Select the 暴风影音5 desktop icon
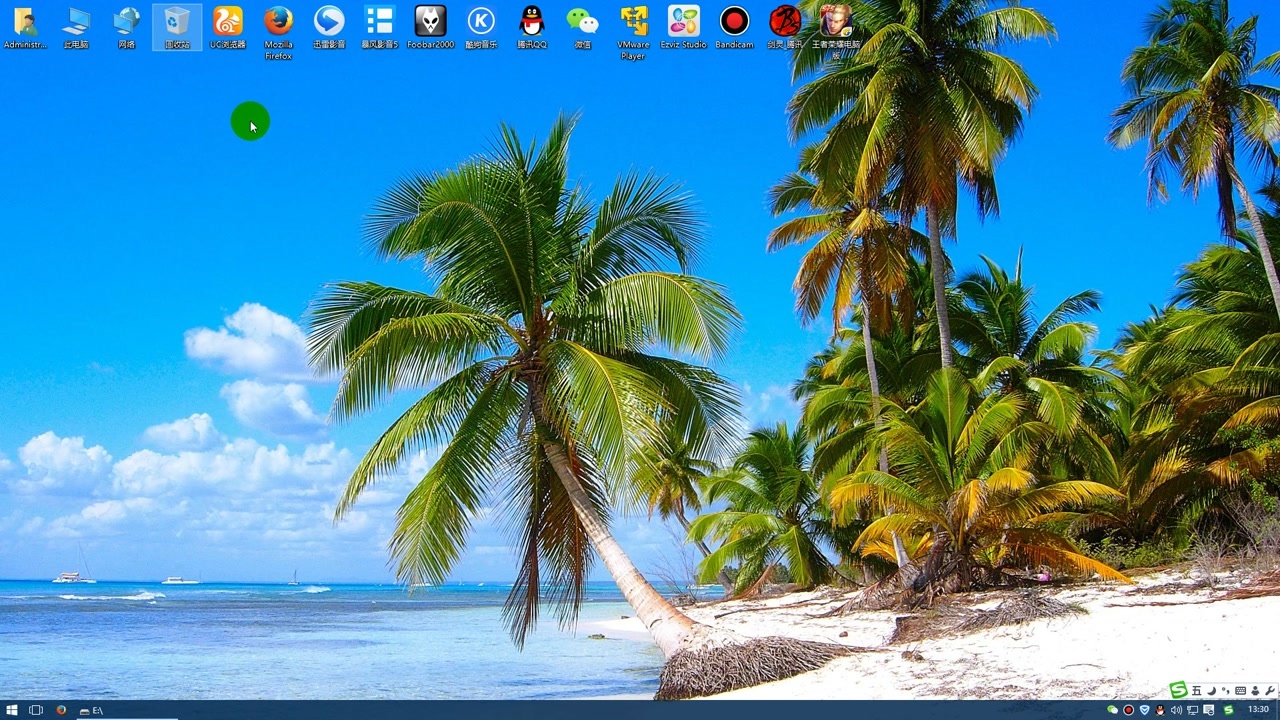Viewport: 1280px width, 720px height. 379,27
